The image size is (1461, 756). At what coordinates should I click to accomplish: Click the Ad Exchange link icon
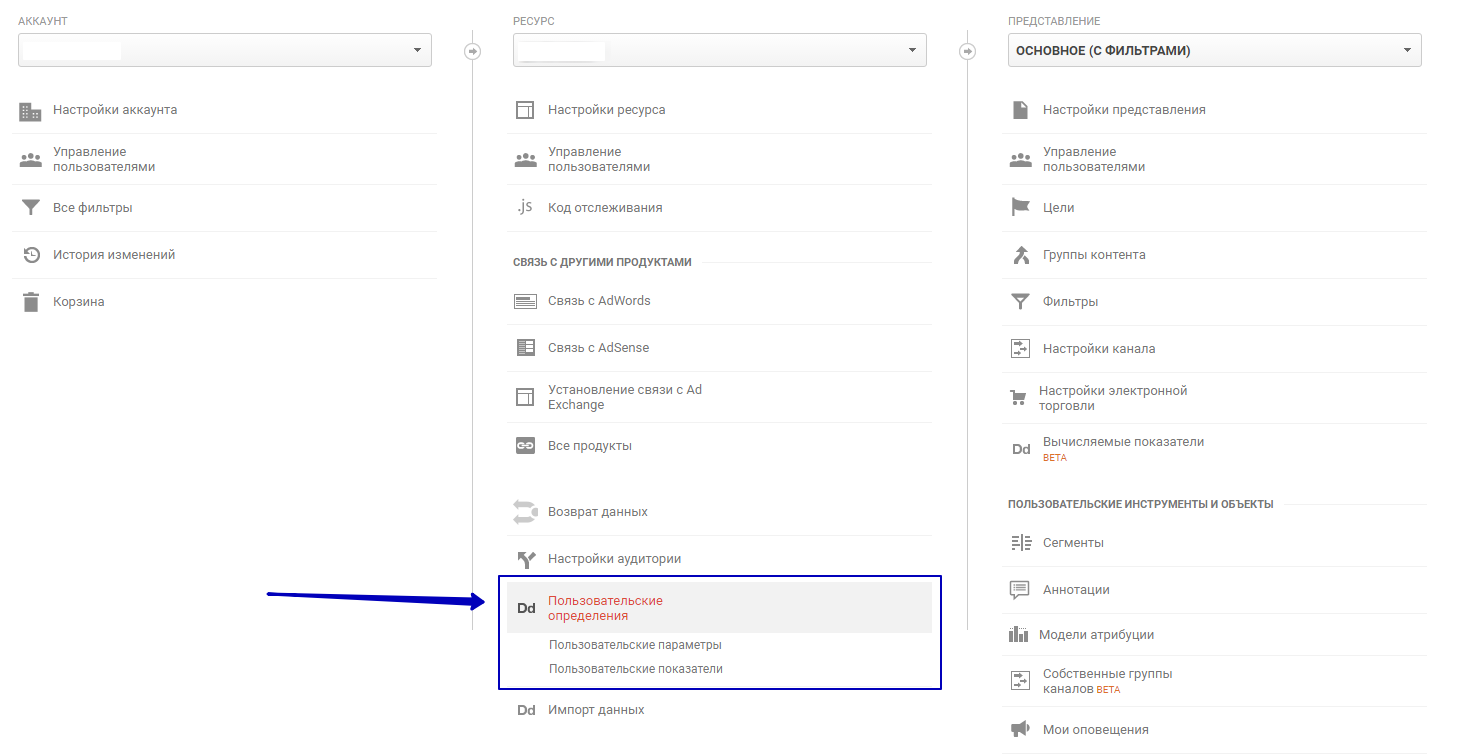pos(525,397)
